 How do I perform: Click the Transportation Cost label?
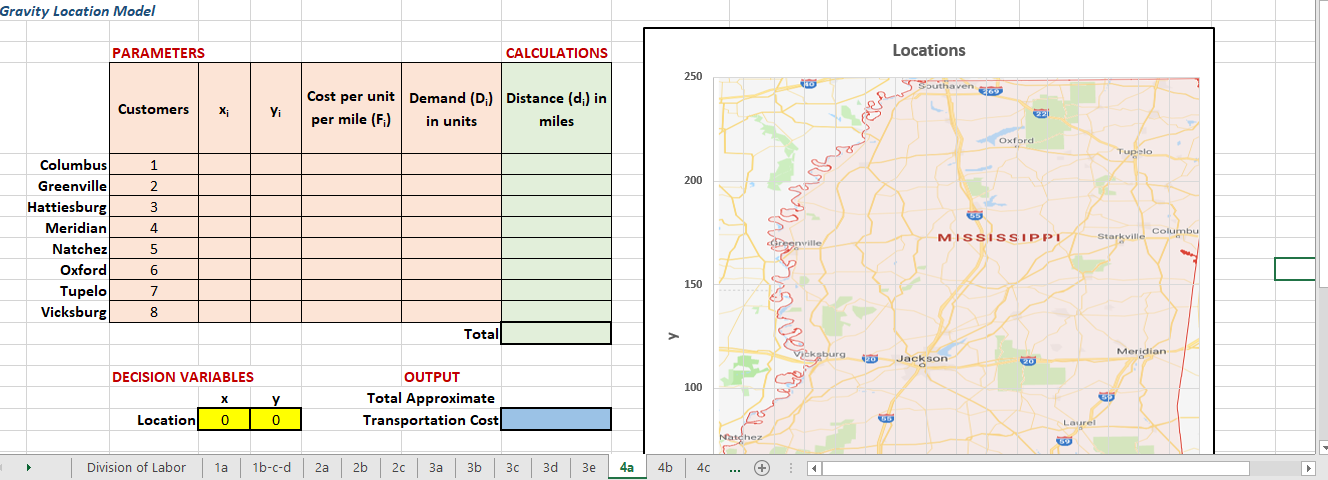[431, 419]
